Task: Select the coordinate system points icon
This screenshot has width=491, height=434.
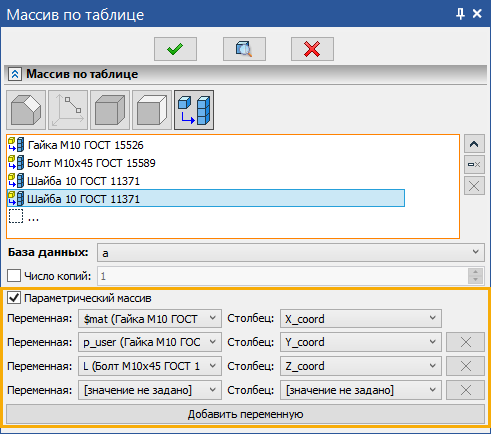Action: (68, 110)
